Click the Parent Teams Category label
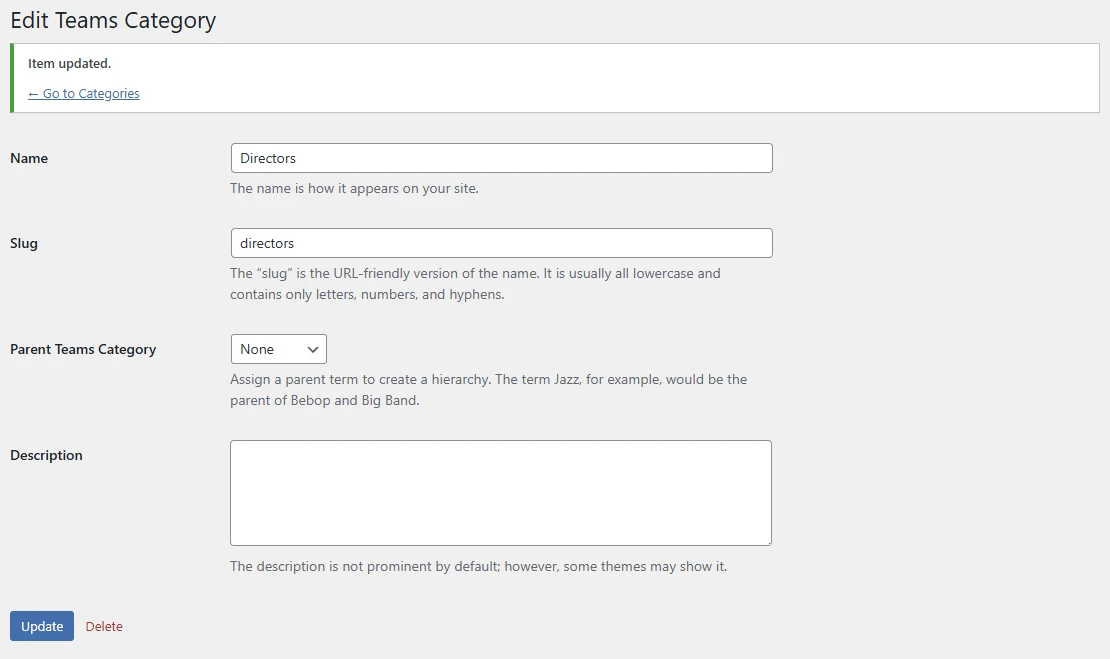 (x=83, y=349)
